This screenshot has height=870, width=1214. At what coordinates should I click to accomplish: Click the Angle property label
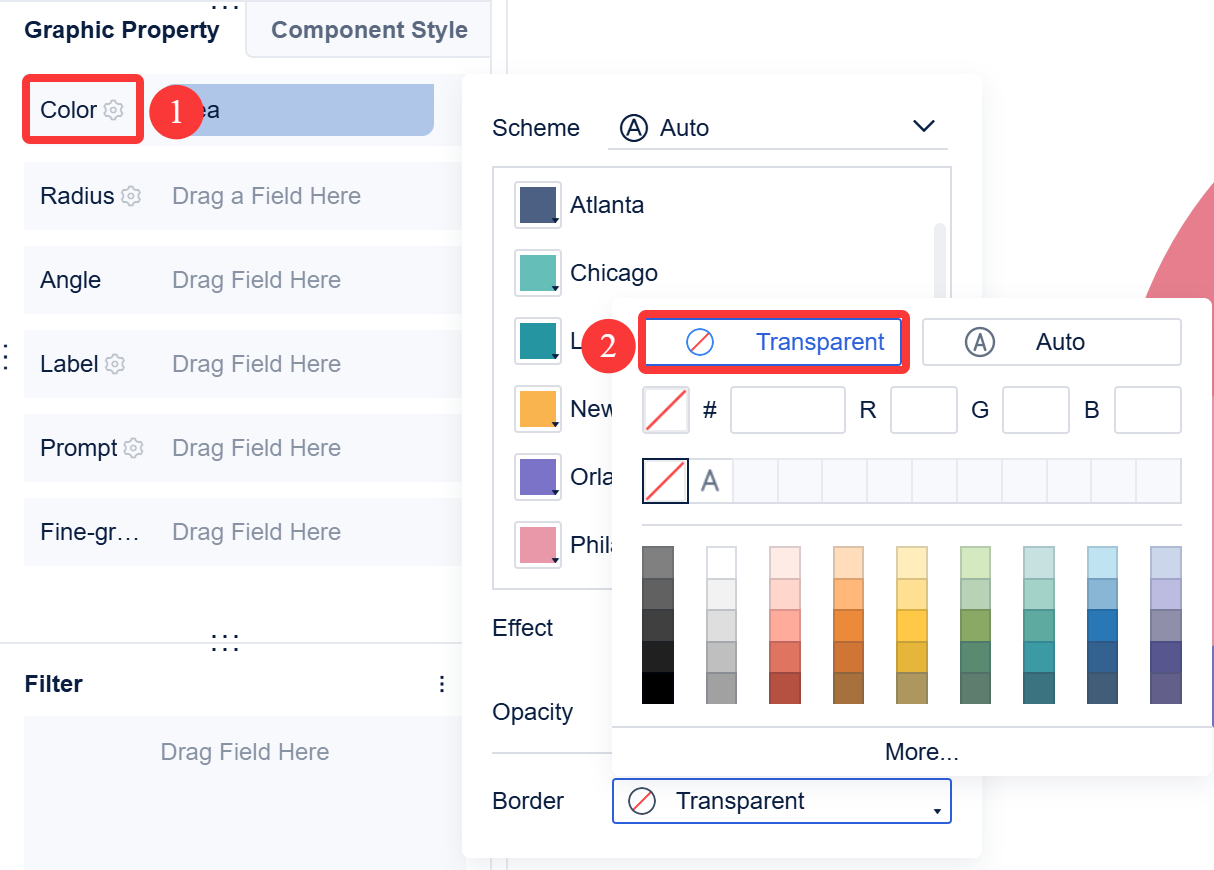tap(70, 280)
